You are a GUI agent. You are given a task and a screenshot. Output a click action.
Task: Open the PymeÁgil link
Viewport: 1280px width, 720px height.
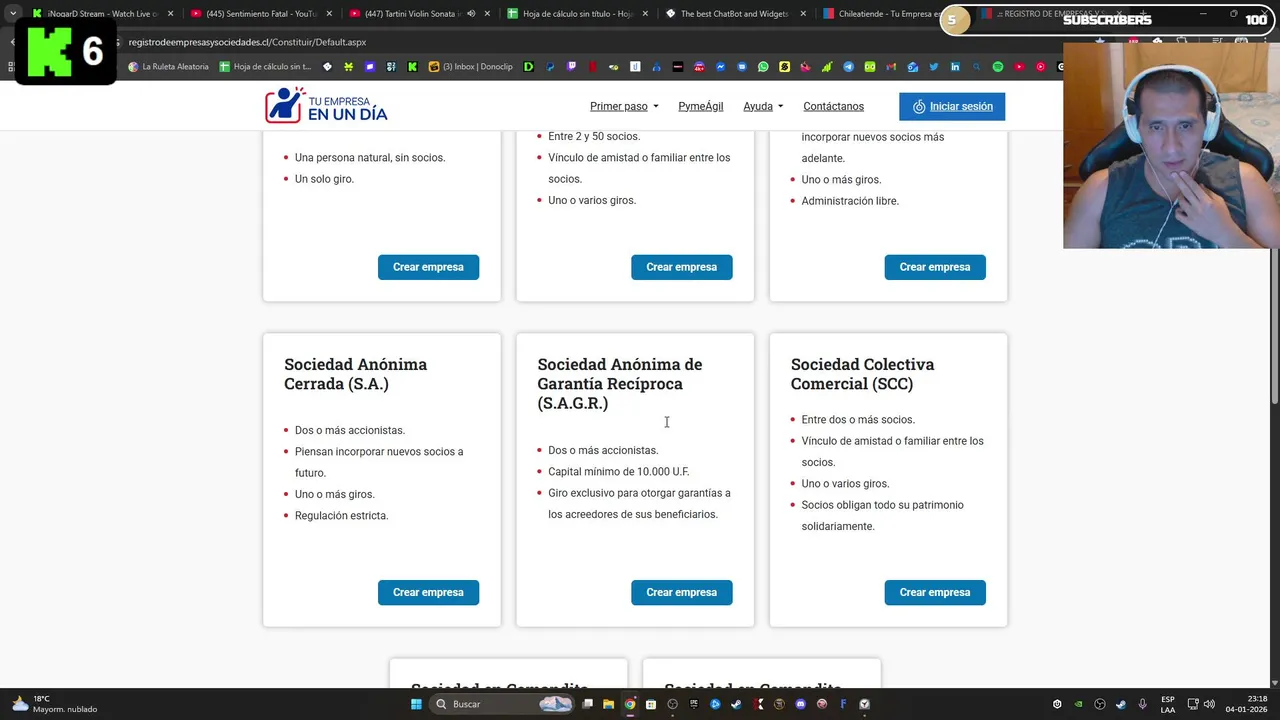[700, 106]
